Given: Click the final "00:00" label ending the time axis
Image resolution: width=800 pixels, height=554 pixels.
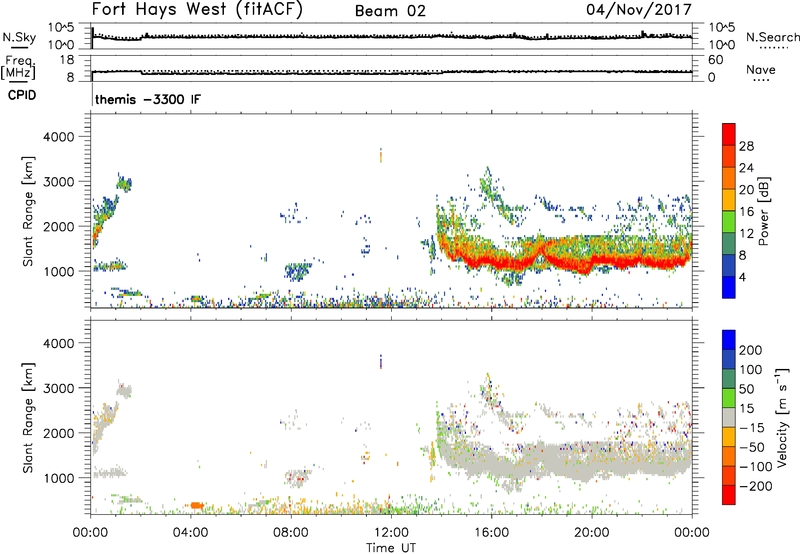Looking at the screenshot, I should tap(691, 533).
